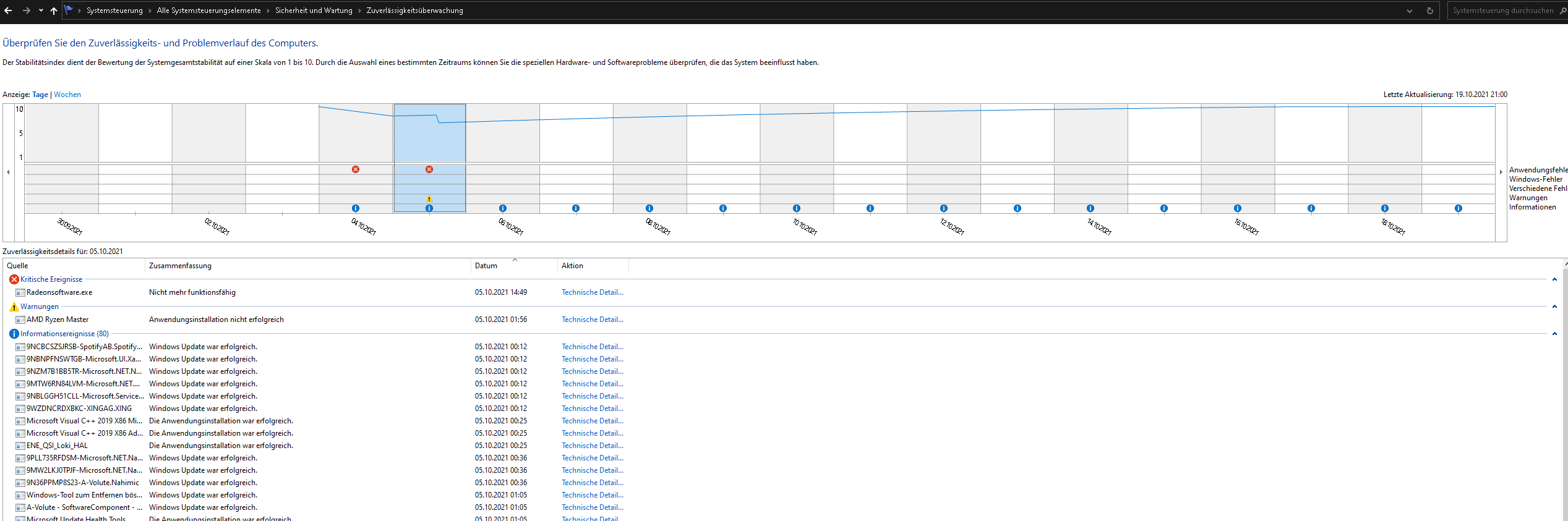Collapse Informationsereignisse group chevron
Screen dimensions: 1568x521
point(1554,334)
